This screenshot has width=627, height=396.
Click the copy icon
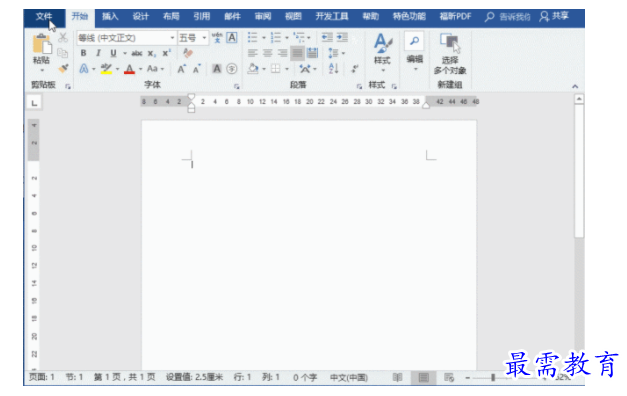63,53
